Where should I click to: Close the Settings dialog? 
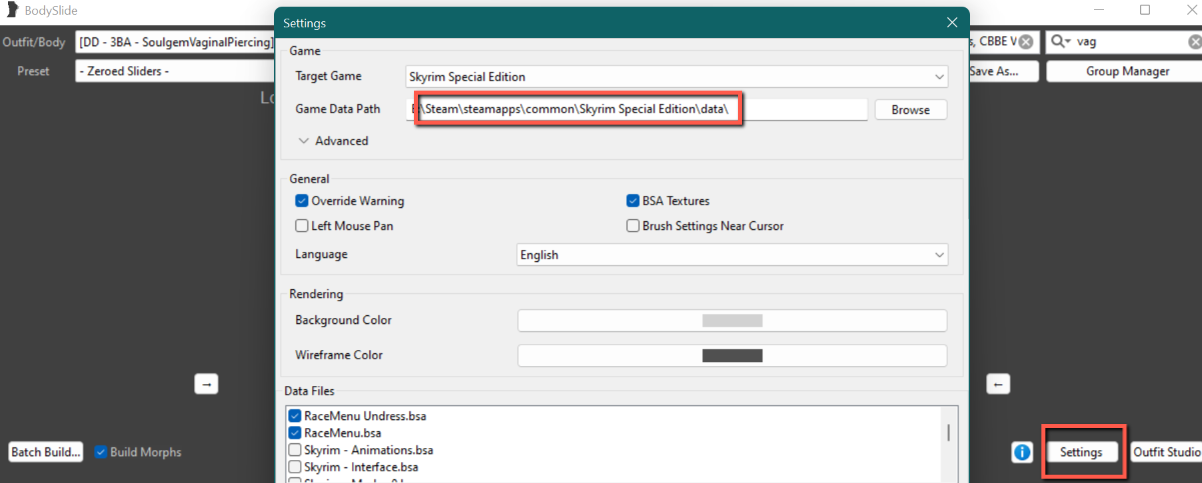coord(951,22)
